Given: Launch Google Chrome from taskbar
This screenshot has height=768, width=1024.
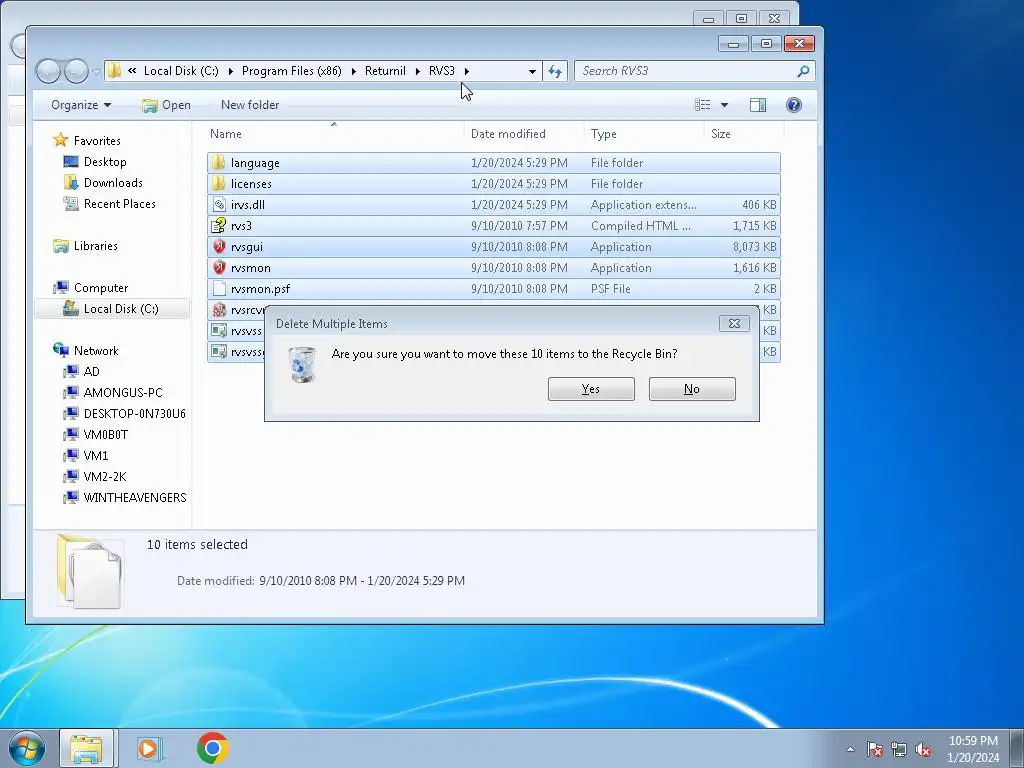Looking at the screenshot, I should click(x=212, y=748).
